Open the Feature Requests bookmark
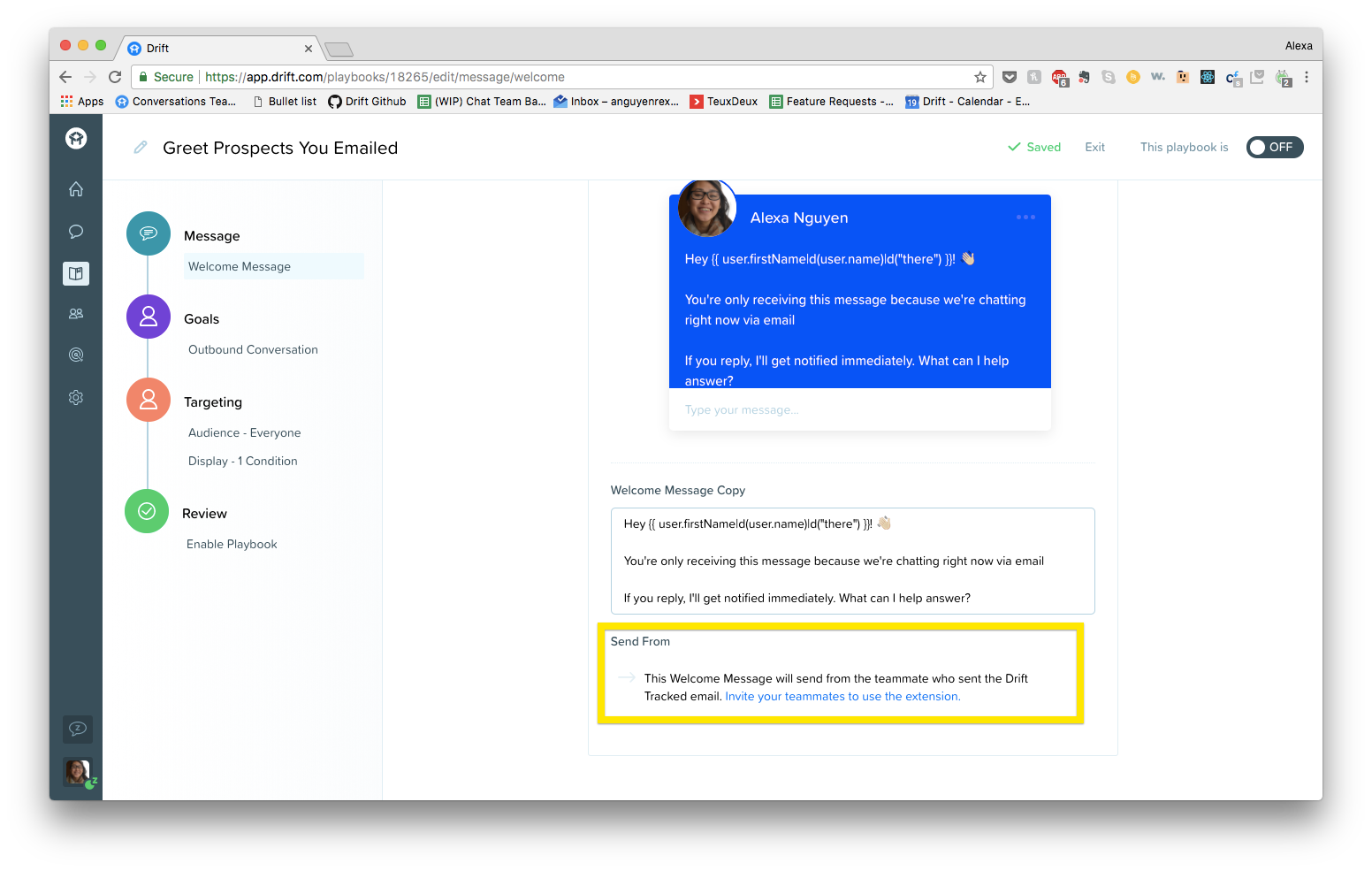 (x=832, y=102)
